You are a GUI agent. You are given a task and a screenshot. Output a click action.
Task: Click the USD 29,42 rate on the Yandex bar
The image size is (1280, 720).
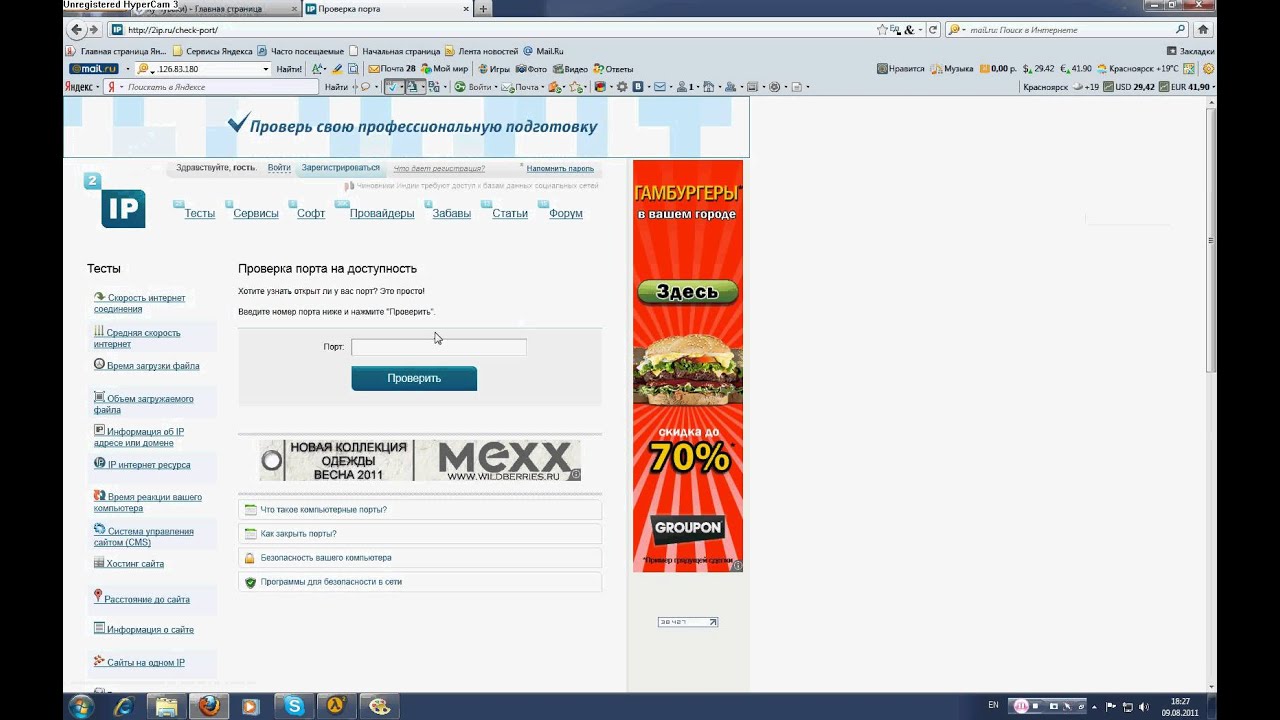tap(1128, 87)
